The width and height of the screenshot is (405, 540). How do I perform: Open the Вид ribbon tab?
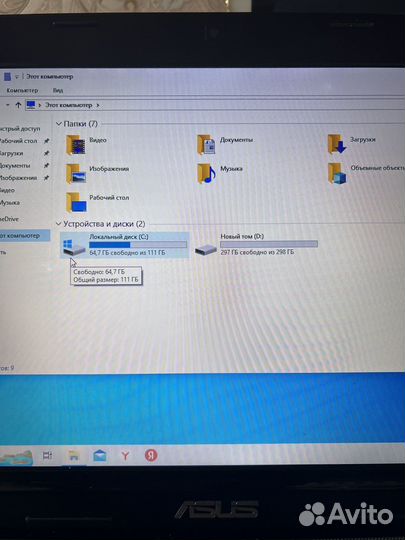coord(58,91)
